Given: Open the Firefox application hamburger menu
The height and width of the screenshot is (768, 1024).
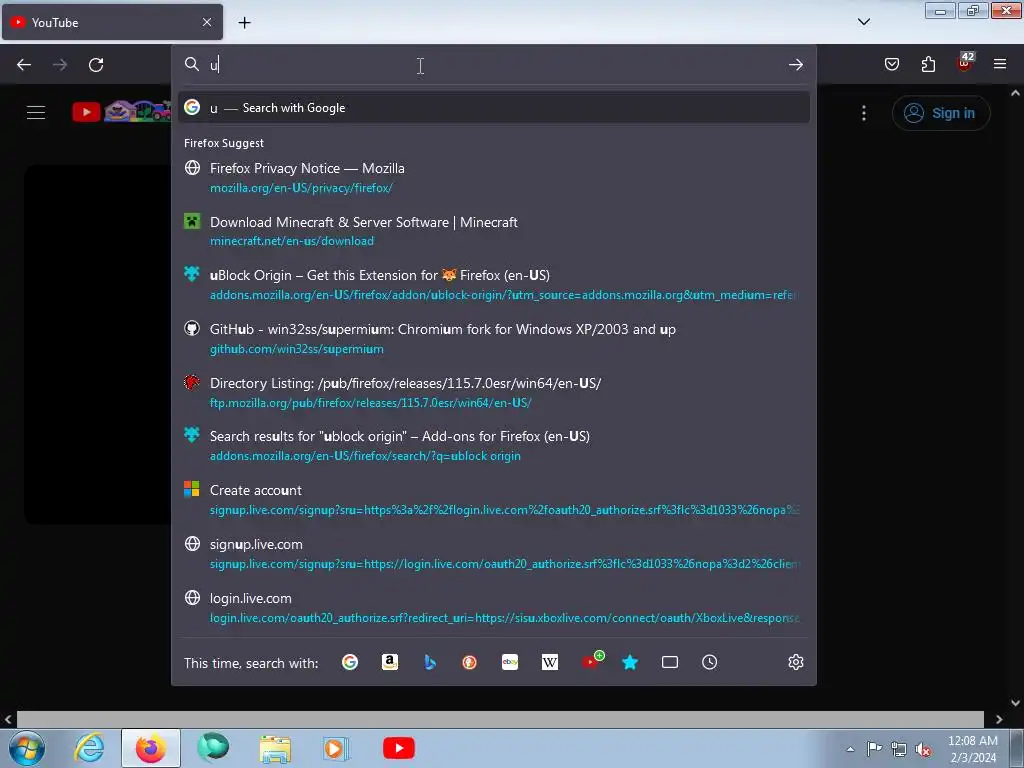Looking at the screenshot, I should tap(1000, 64).
